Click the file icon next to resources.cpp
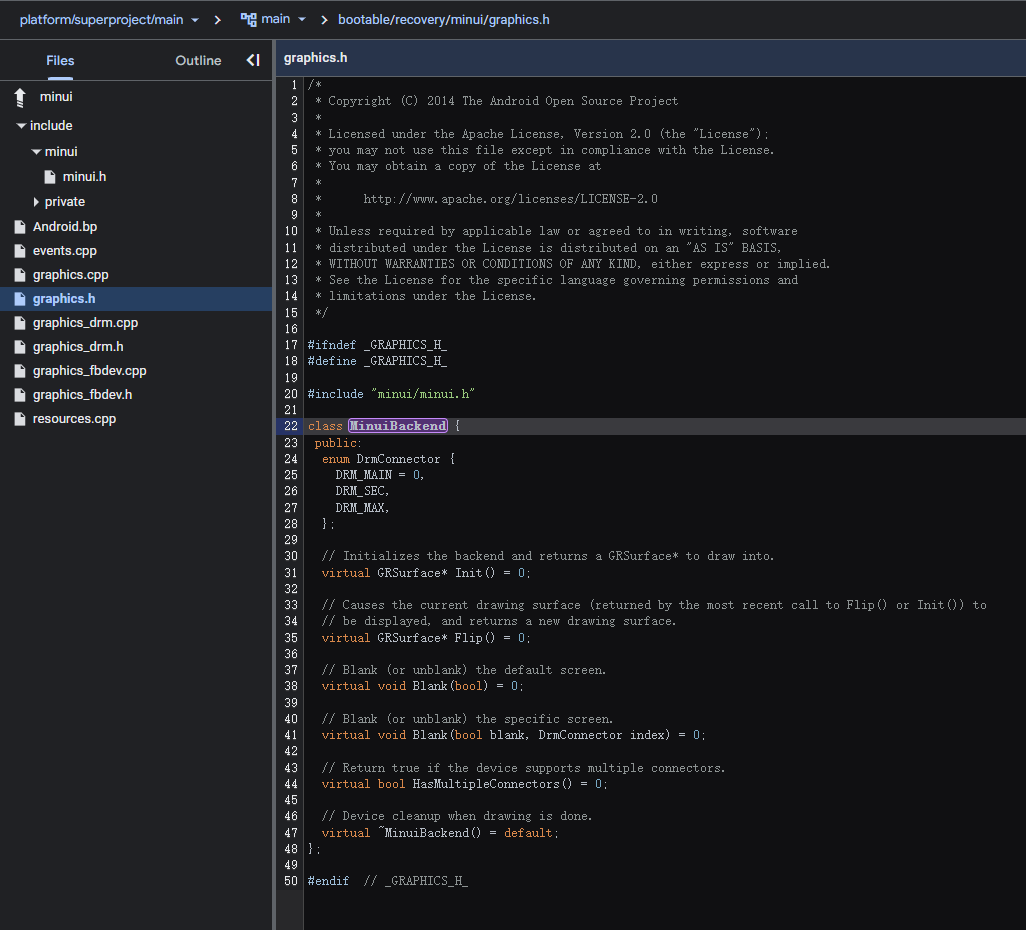This screenshot has height=930, width=1026. pos(19,419)
